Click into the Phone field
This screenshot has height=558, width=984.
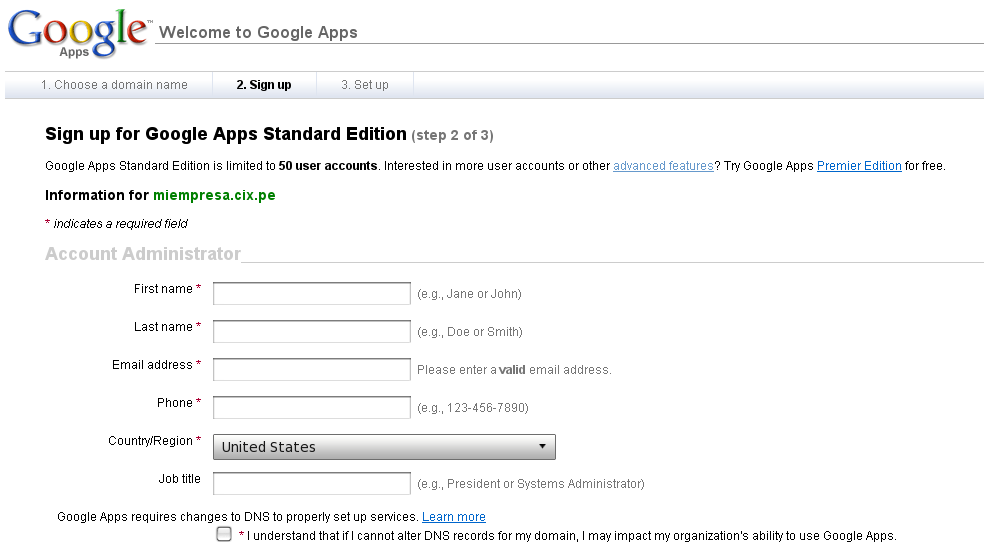312,407
